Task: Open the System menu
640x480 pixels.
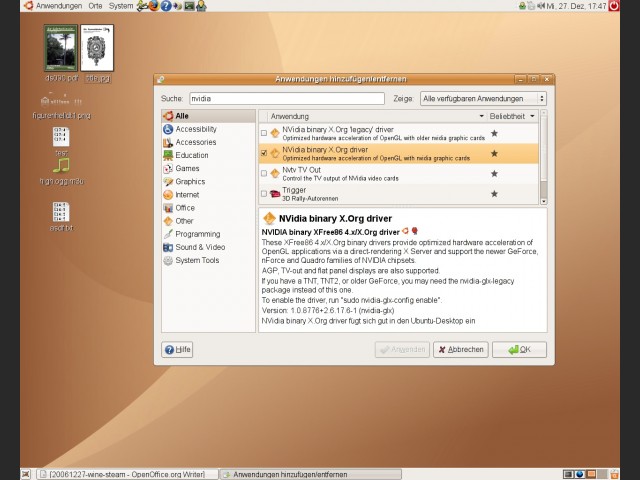Action: [121, 6]
